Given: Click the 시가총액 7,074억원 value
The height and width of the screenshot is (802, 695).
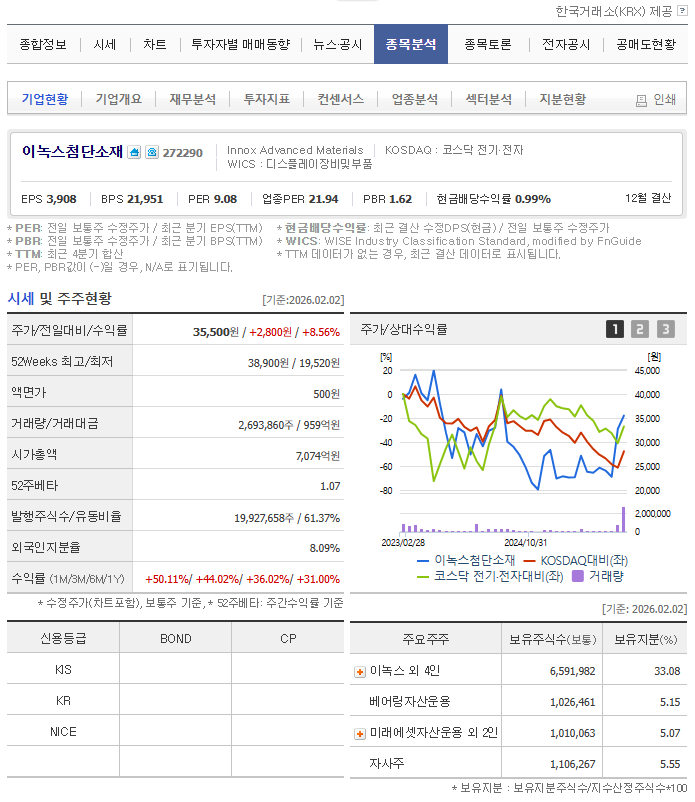Looking at the screenshot, I should pyautogui.click(x=318, y=456).
